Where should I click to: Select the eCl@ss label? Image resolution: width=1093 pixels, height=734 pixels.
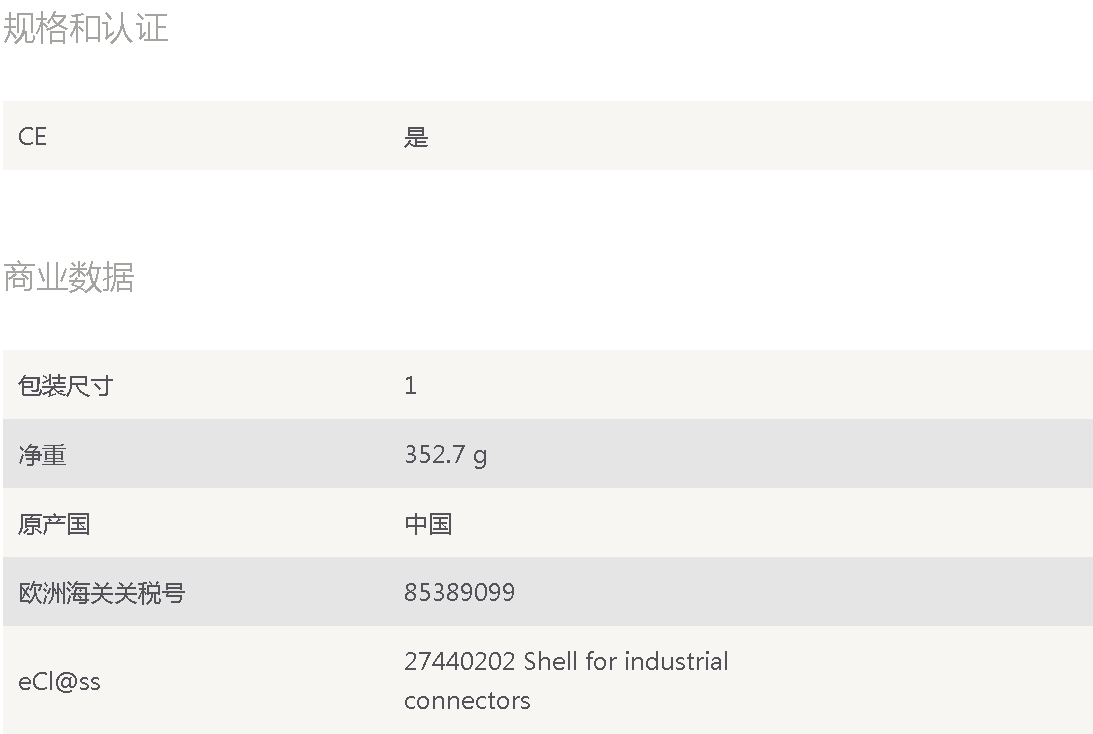pos(59,682)
